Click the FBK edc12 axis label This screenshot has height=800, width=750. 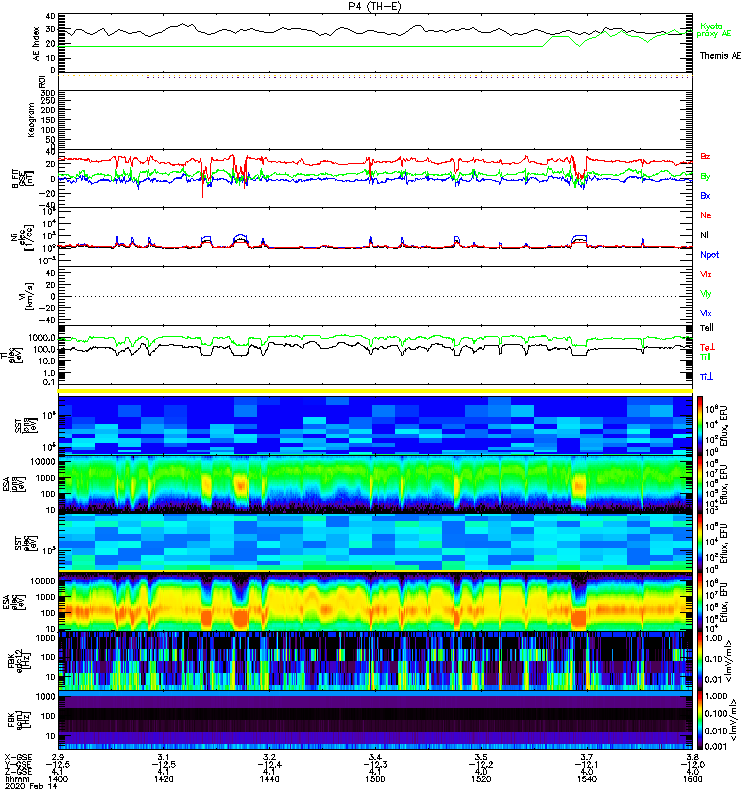(18, 661)
